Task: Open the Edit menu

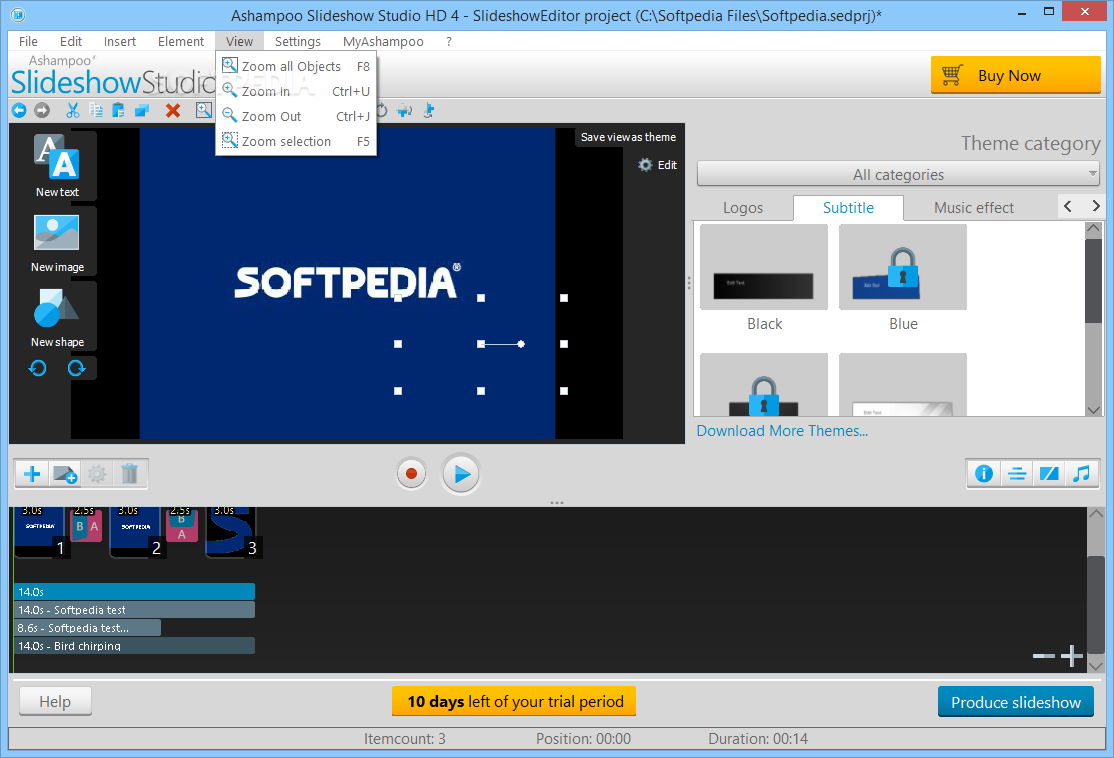Action: 70,41
